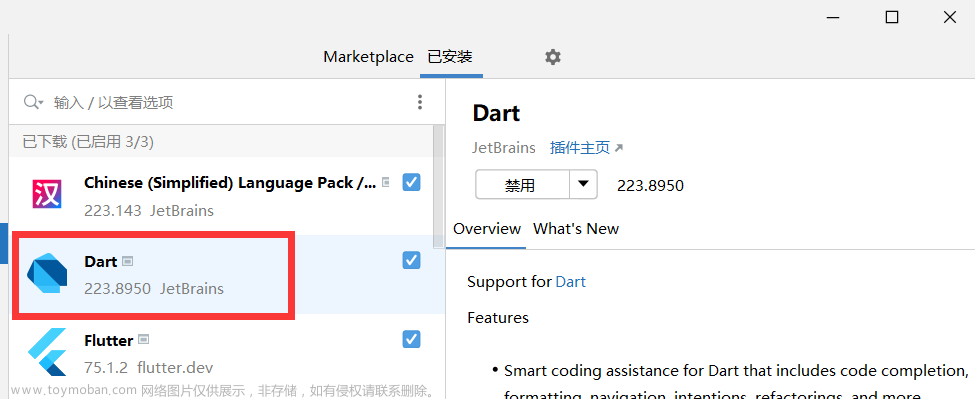Close the window
This screenshot has height=399, width=975.
950,17
